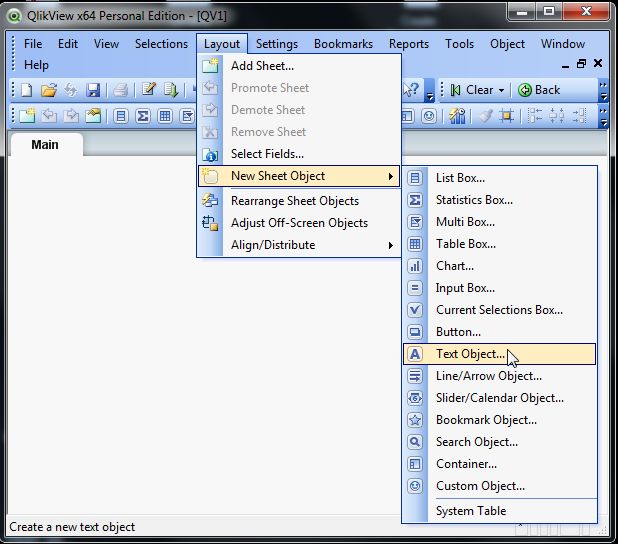The height and width of the screenshot is (544, 618).
Task: Click the Refresh toolbar icon
Action: pyautogui.click(x=71, y=90)
